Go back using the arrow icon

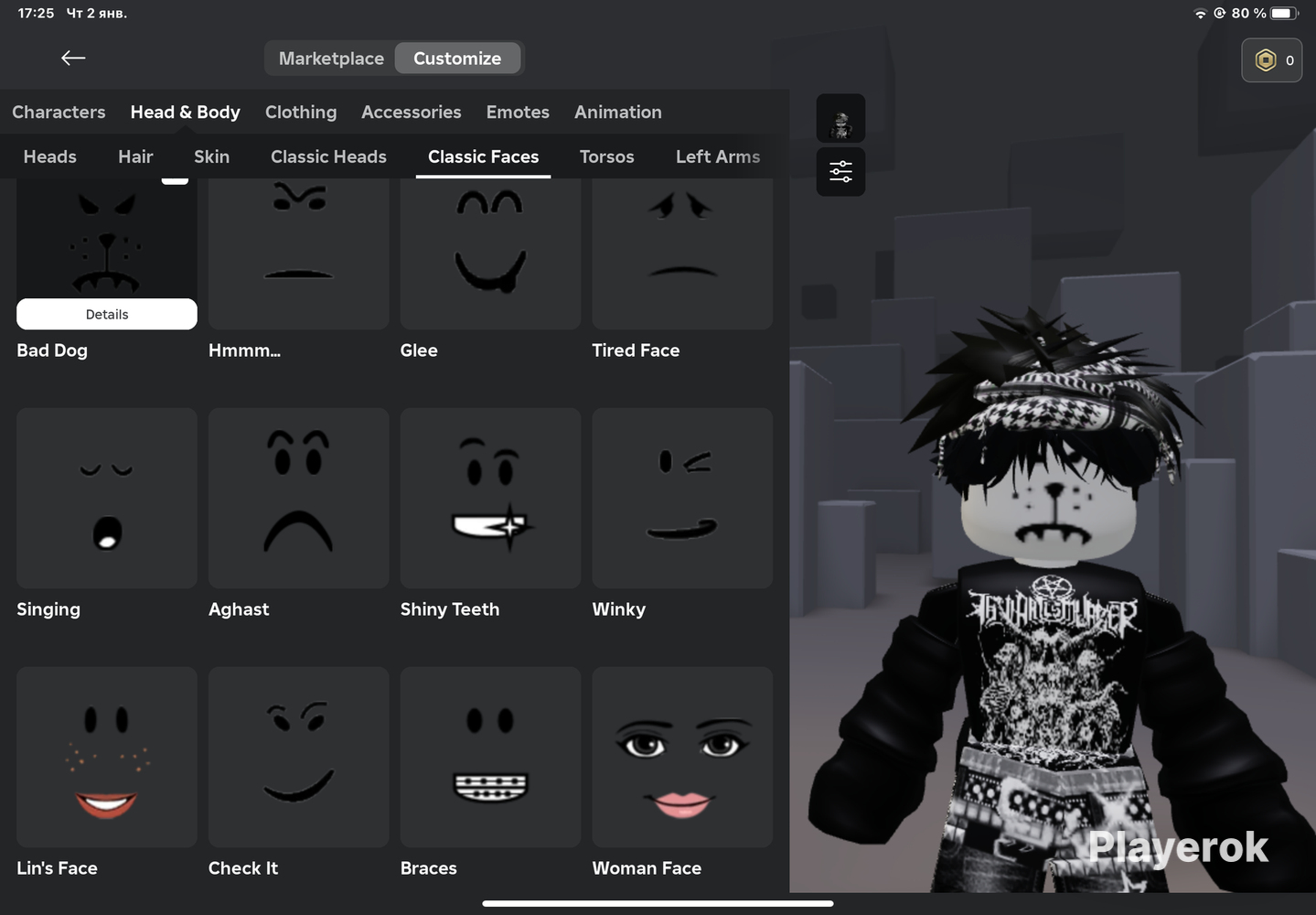point(73,59)
